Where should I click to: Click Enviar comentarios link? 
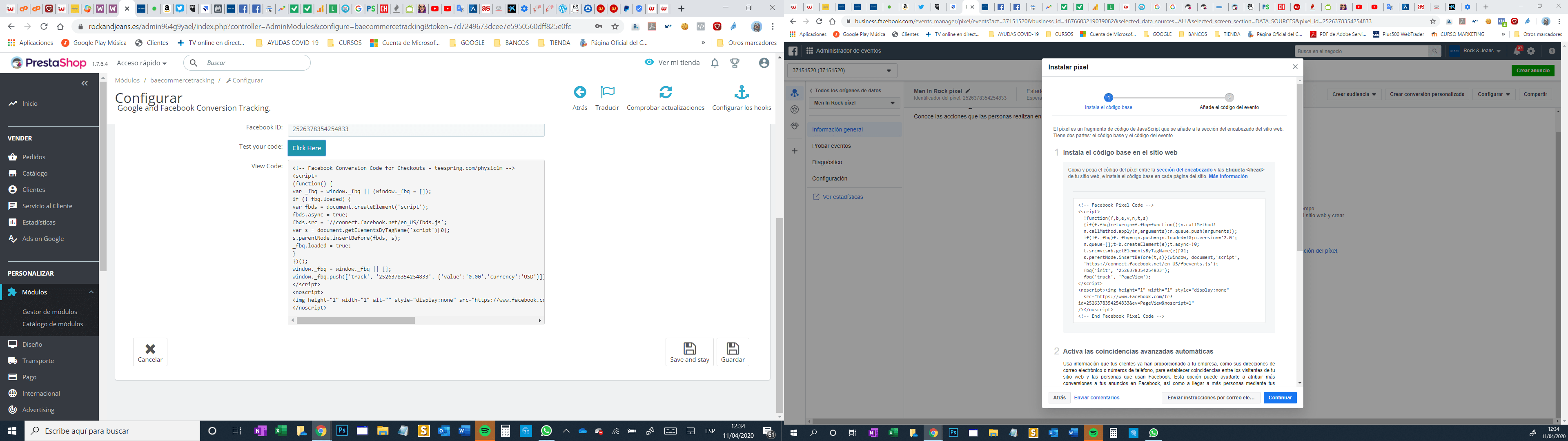click(x=1096, y=398)
